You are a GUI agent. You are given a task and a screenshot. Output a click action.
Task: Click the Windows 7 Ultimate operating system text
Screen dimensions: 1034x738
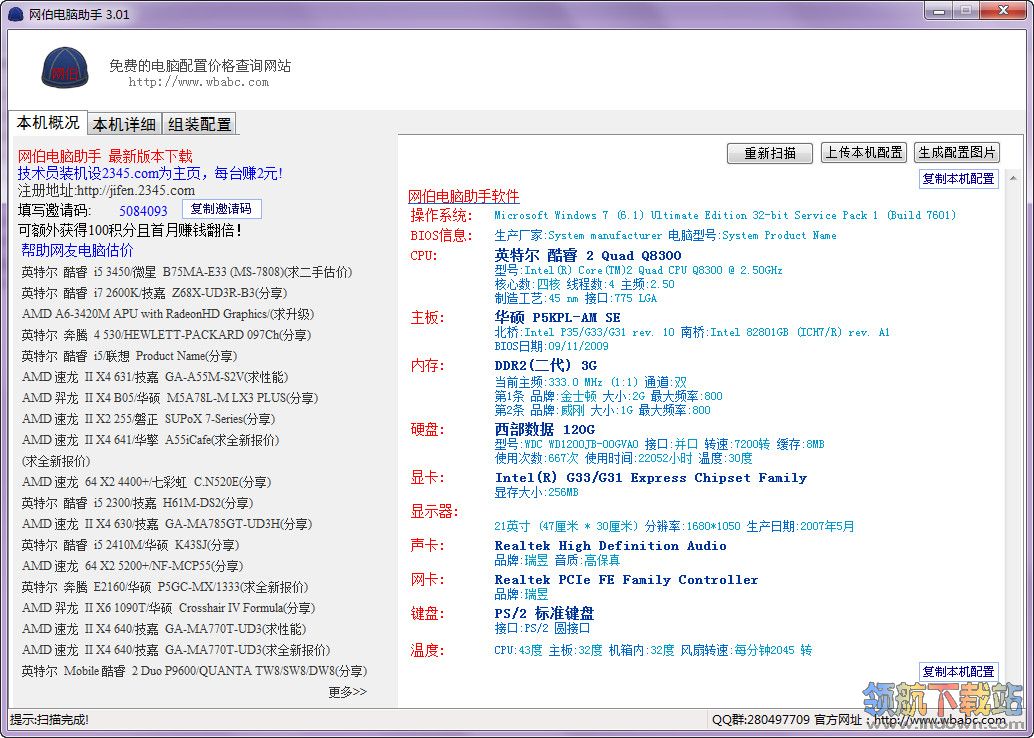click(725, 215)
